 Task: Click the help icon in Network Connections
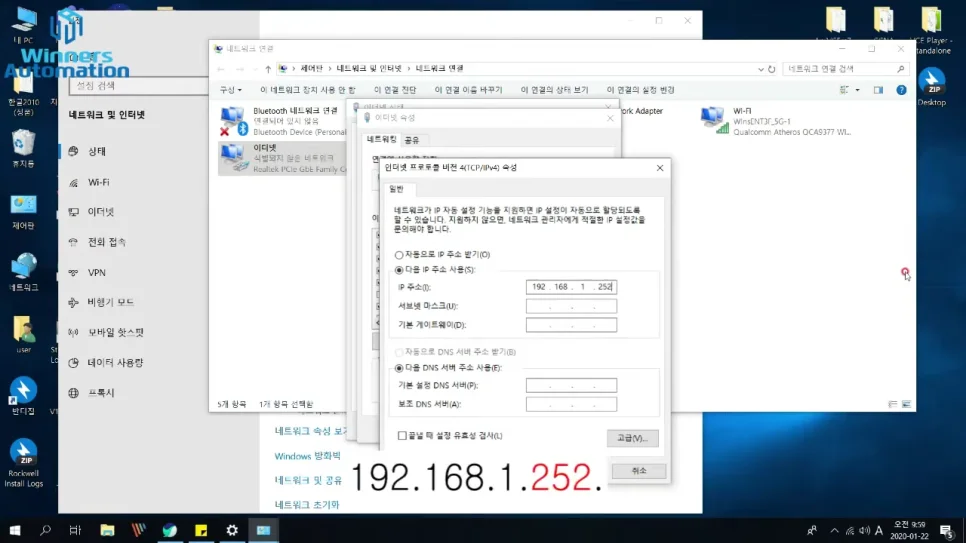click(x=901, y=90)
